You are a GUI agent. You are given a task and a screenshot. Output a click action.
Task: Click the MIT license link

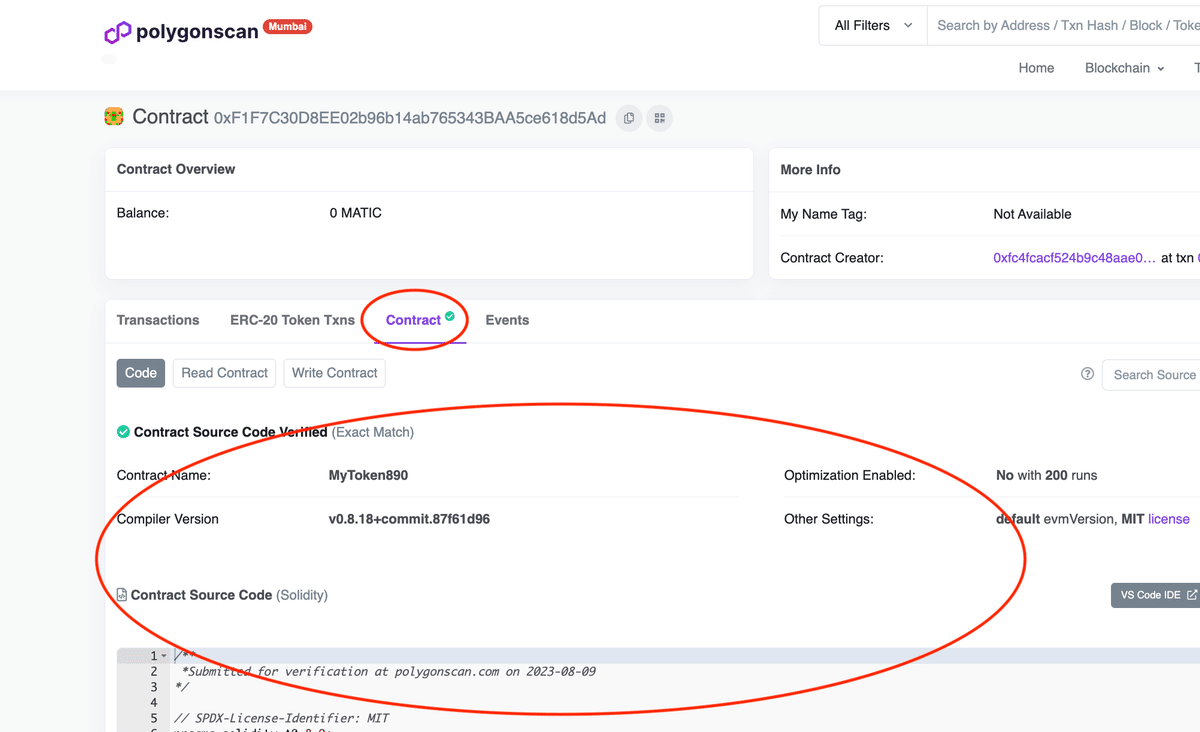pos(1169,519)
